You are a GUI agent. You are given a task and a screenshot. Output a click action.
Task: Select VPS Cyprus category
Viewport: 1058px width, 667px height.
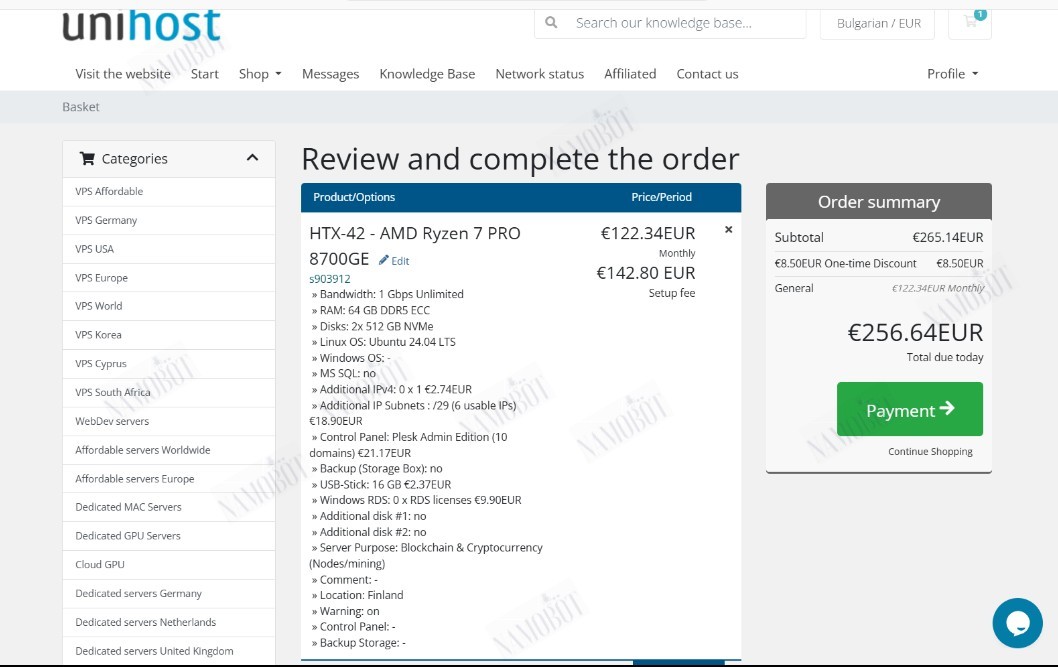(169, 364)
